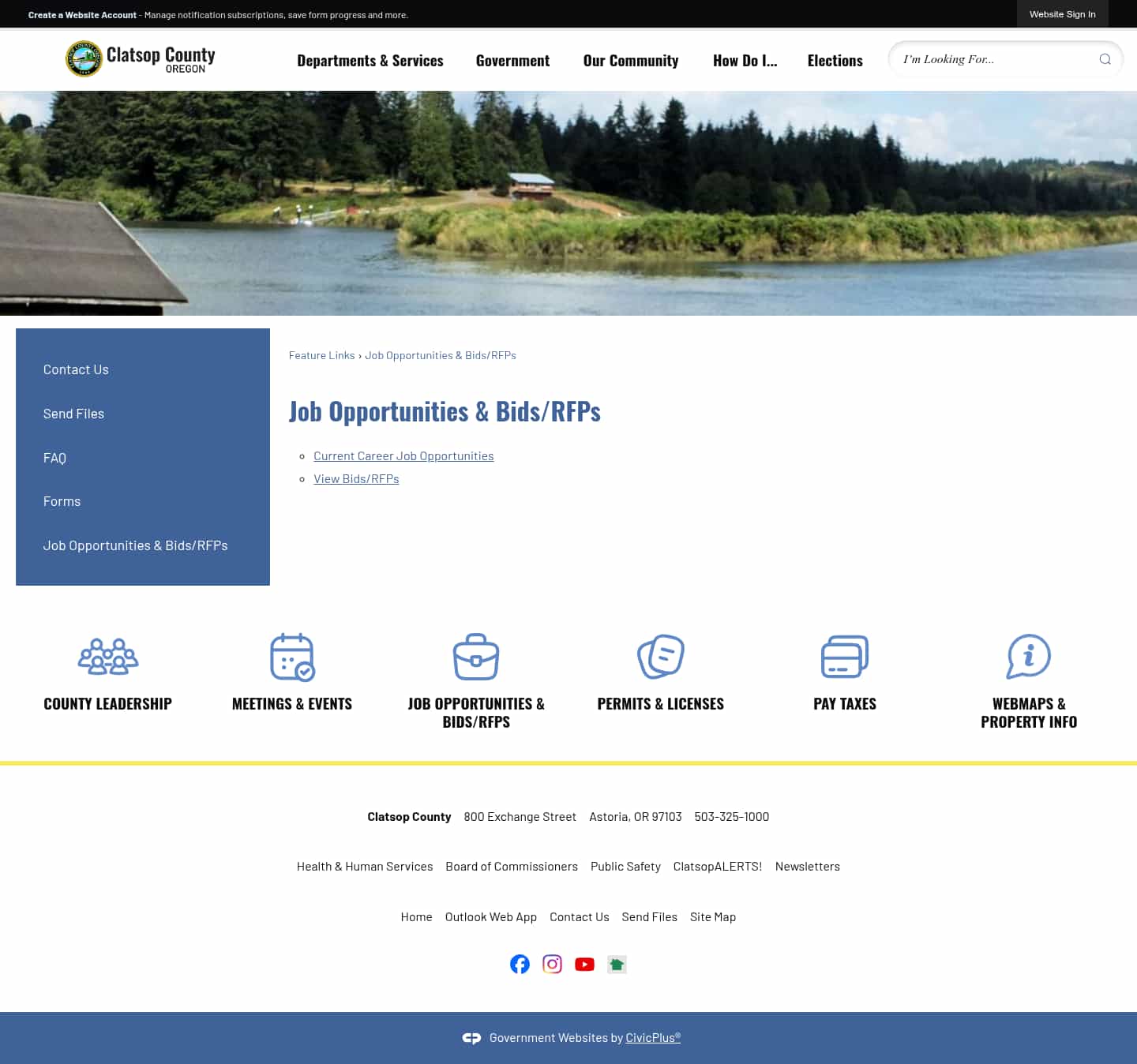
Task: Click the lake banner image
Action: 568,204
